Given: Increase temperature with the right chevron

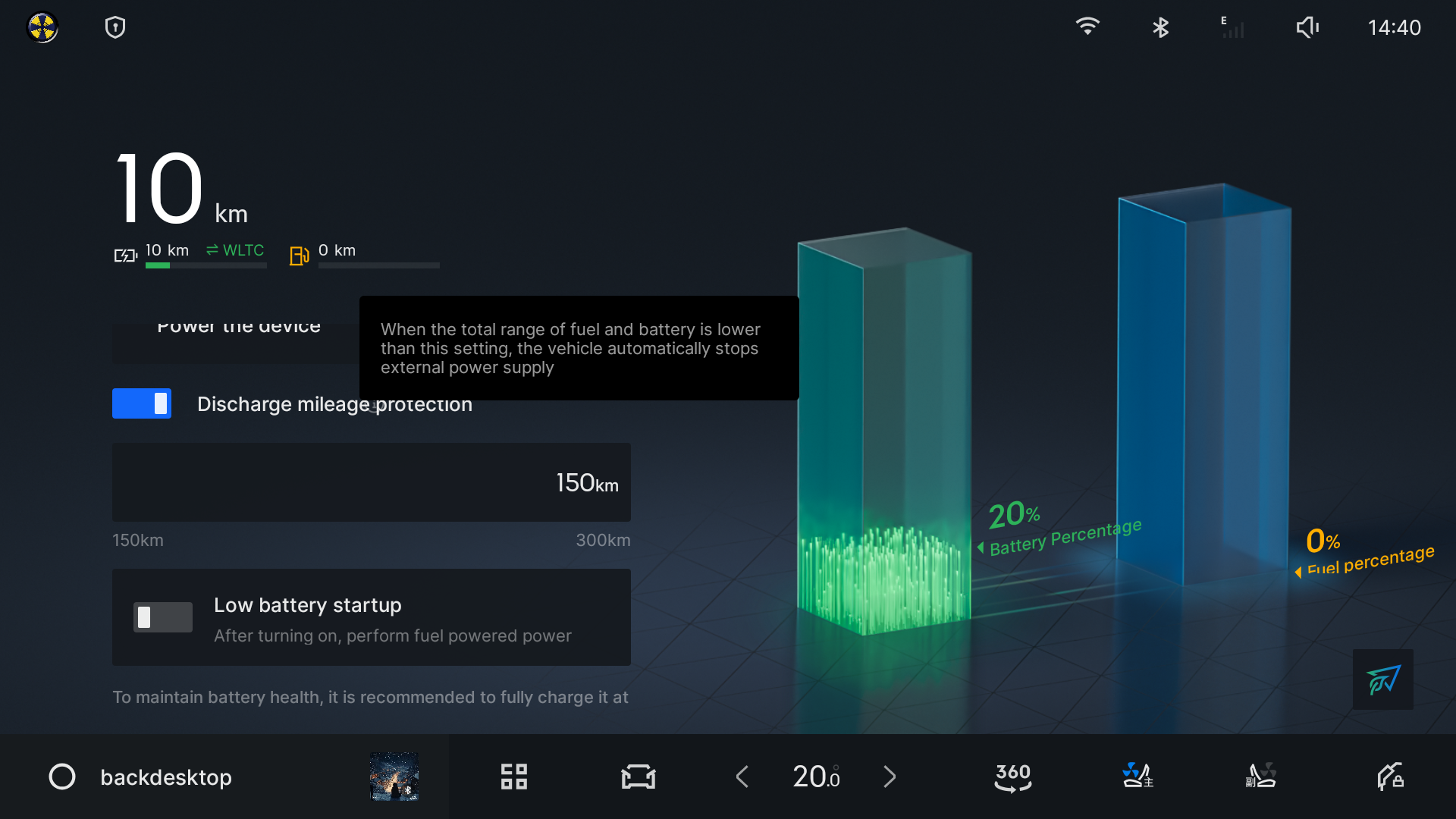Looking at the screenshot, I should [890, 777].
